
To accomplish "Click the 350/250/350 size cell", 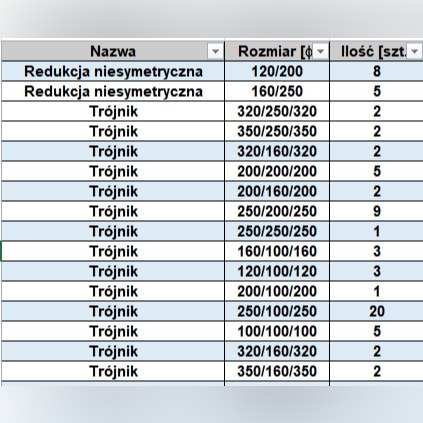I will (x=277, y=131).
